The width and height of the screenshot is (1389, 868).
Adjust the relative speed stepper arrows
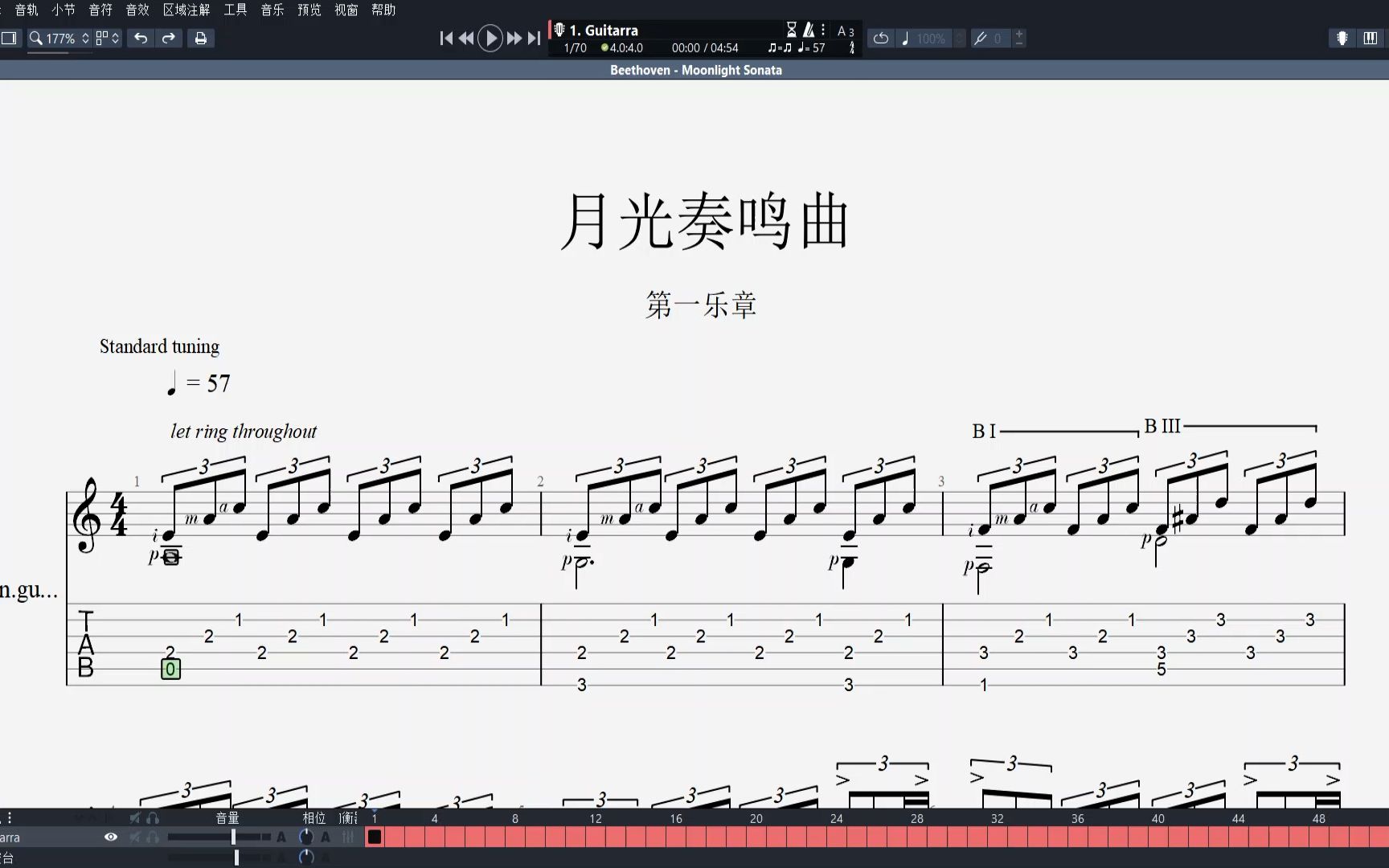(x=959, y=38)
